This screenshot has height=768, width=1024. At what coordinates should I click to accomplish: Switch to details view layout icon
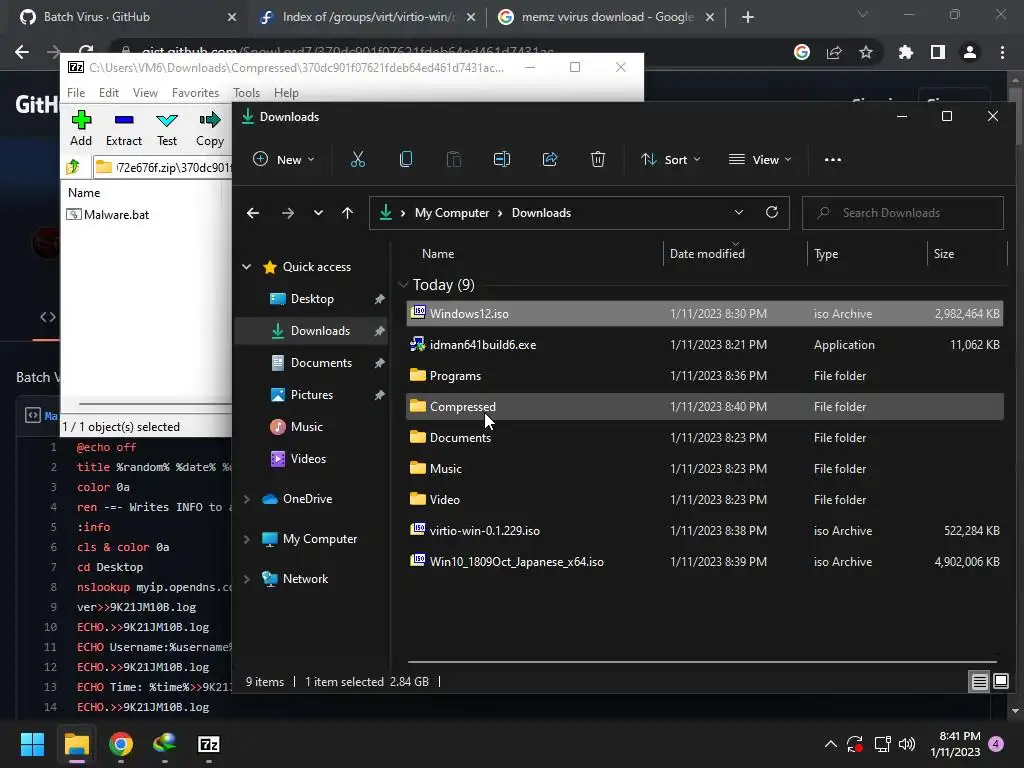[x=980, y=682]
